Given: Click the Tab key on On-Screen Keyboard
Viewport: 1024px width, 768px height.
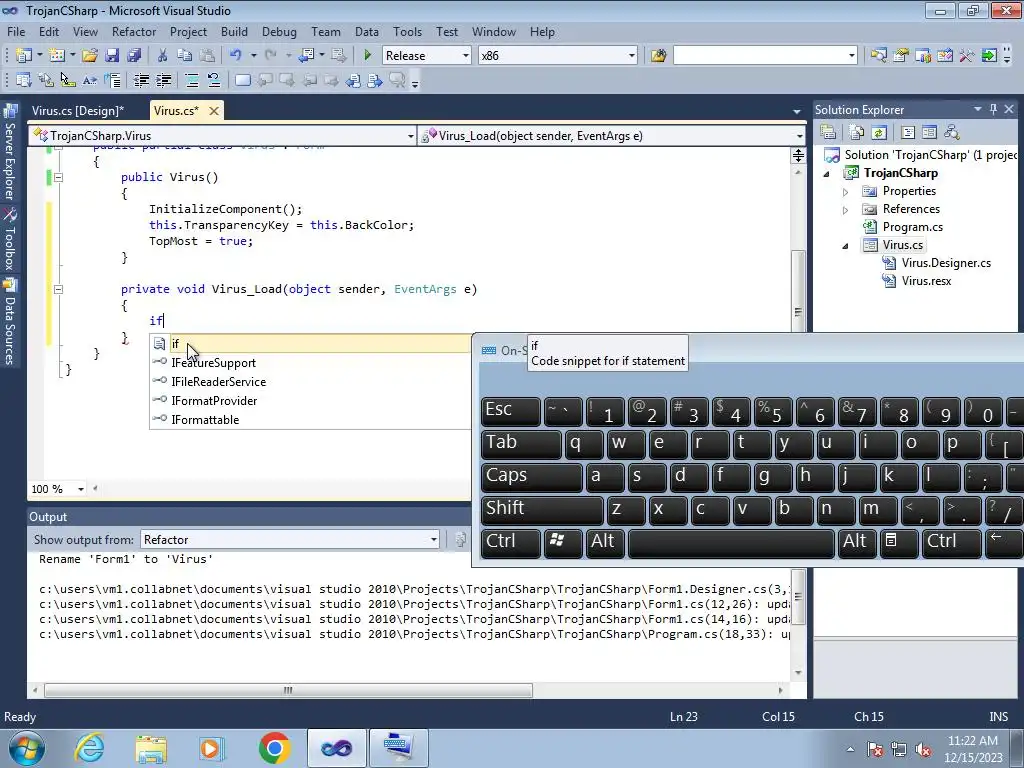Looking at the screenshot, I should (x=520, y=443).
